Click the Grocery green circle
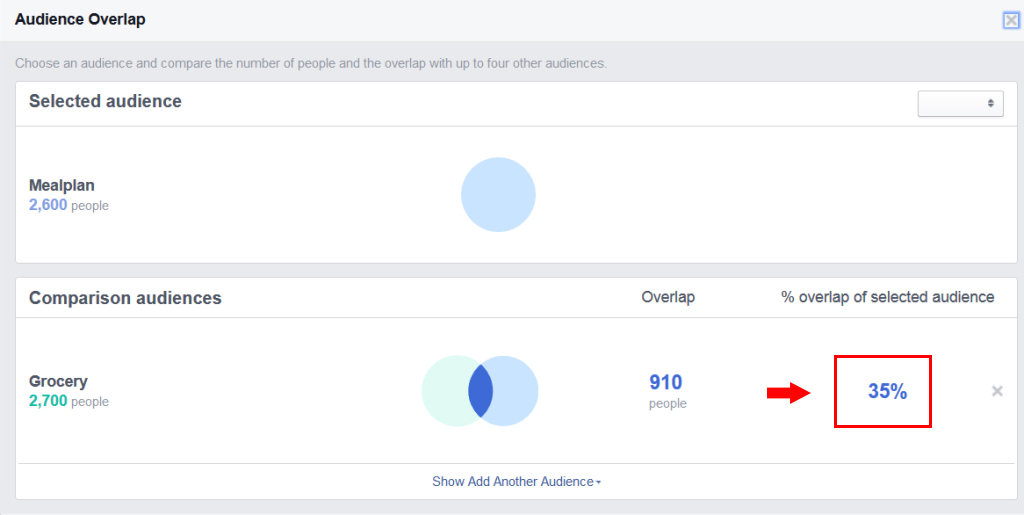This screenshot has width=1024, height=515. point(446,391)
